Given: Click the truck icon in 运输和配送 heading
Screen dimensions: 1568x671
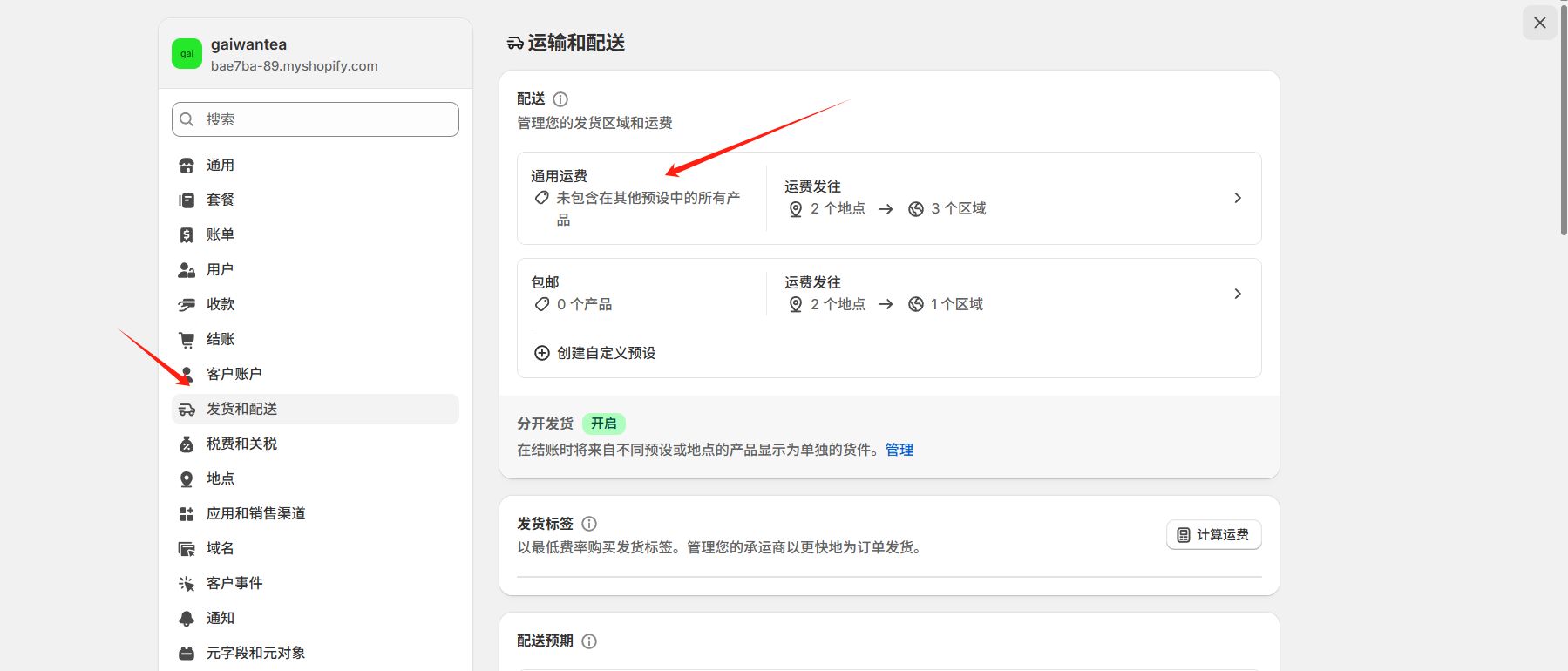Looking at the screenshot, I should [x=515, y=44].
